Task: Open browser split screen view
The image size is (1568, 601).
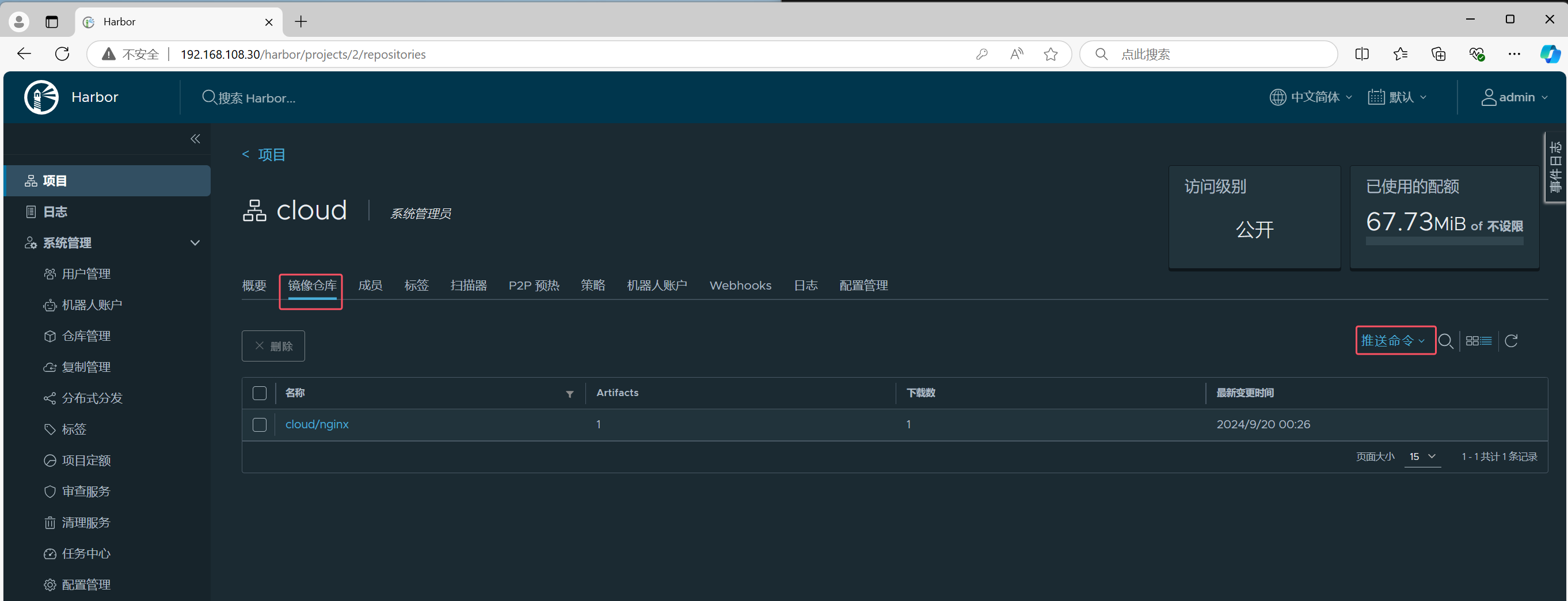Action: pos(1363,54)
